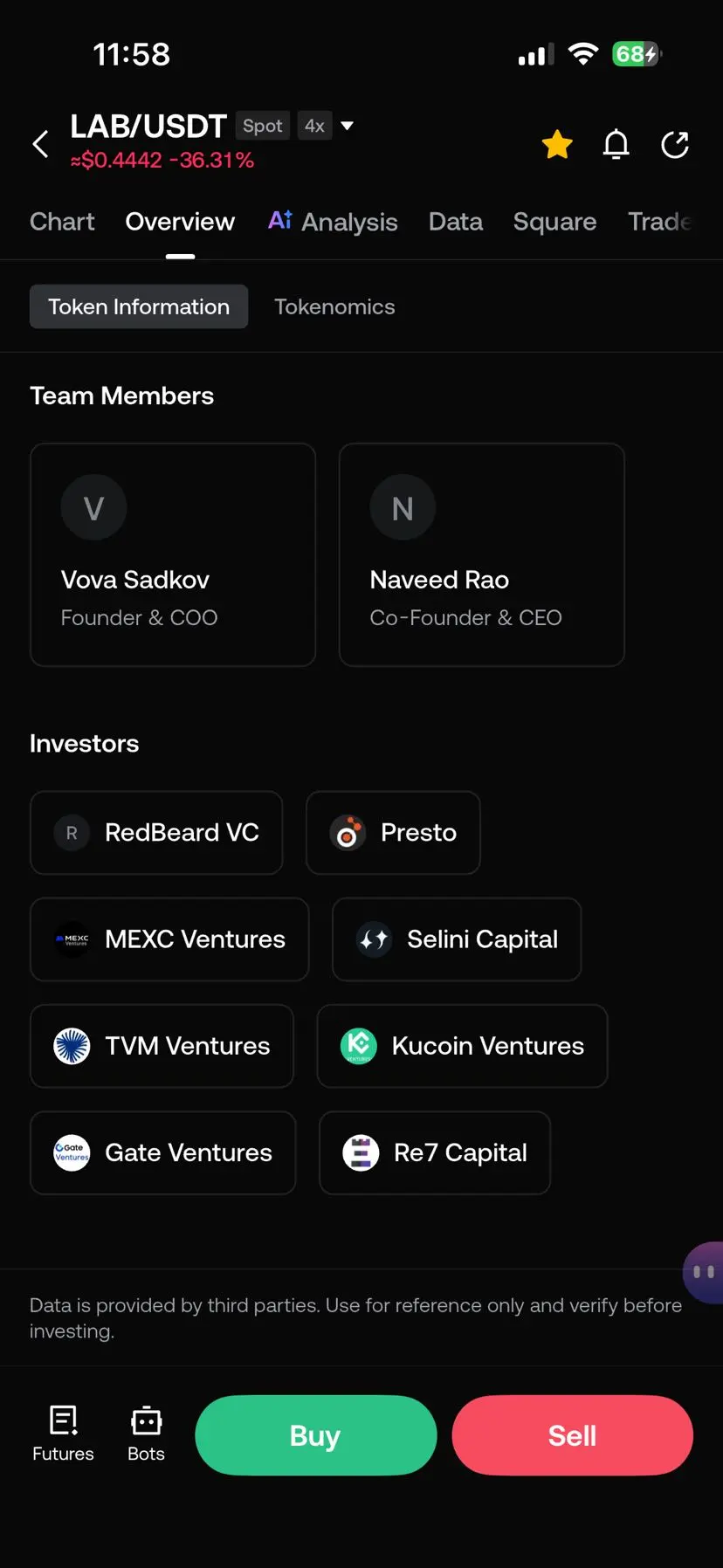
Task: Open price alert bell icon
Action: pyautogui.click(x=616, y=144)
